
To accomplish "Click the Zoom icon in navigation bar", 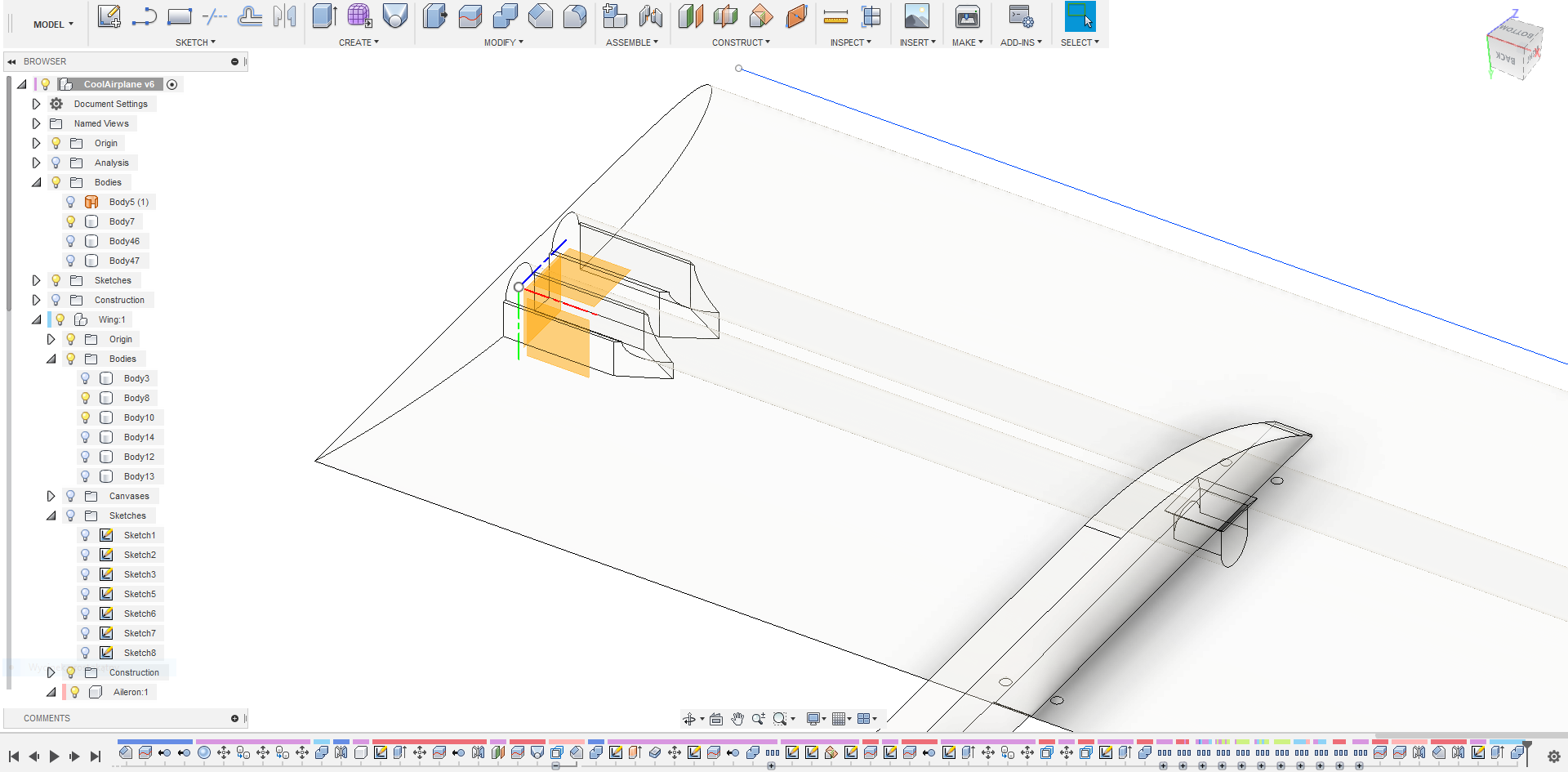I will [x=759, y=719].
